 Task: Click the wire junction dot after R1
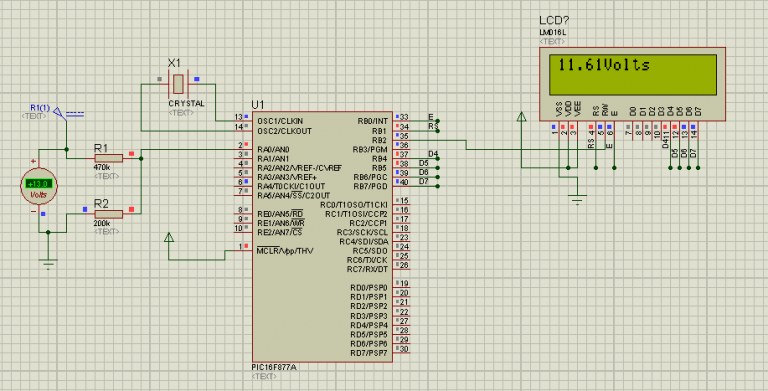pyautogui.click(x=141, y=158)
